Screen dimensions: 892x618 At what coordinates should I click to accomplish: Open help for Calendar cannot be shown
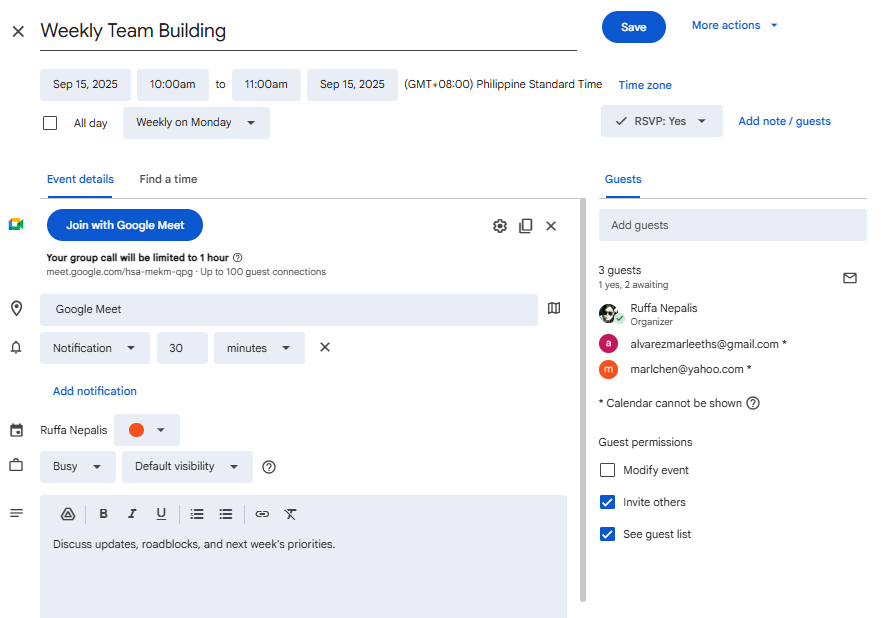pyautogui.click(x=753, y=403)
